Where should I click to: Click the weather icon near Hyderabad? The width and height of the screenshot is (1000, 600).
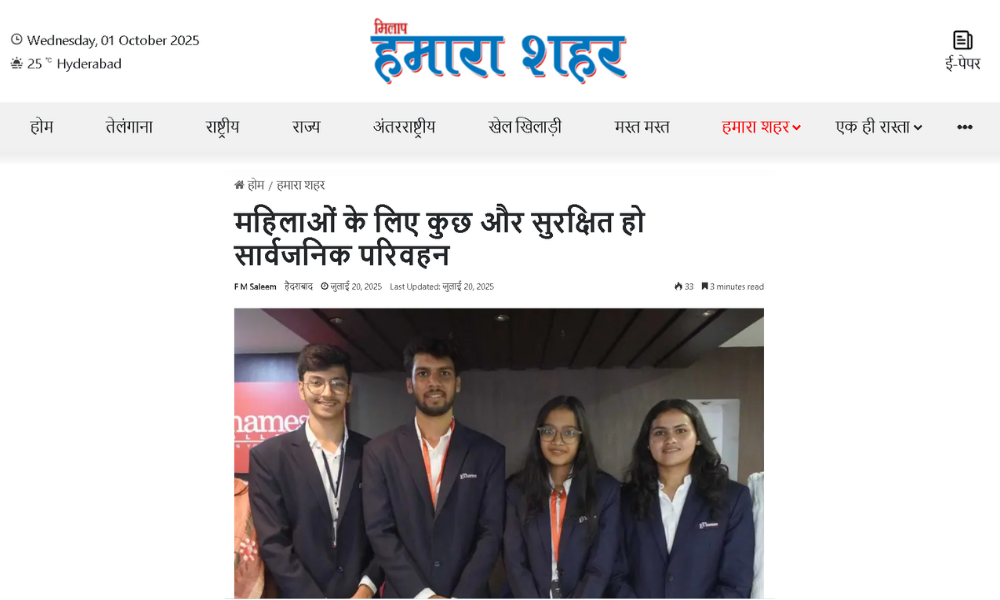click(17, 63)
